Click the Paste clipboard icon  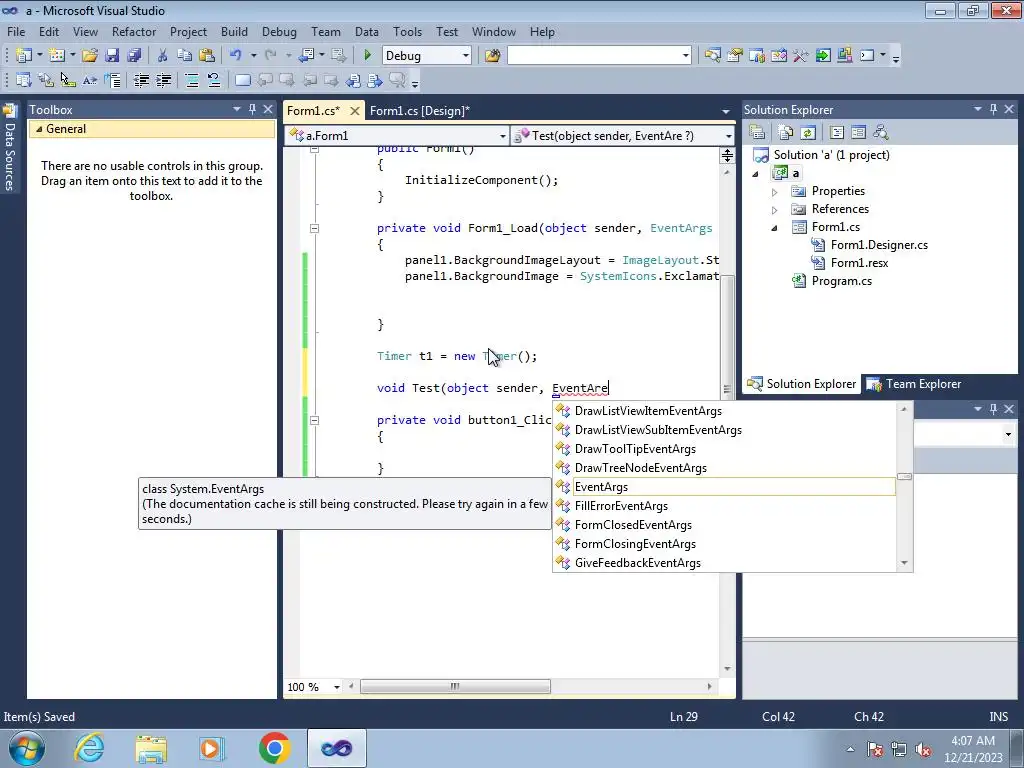click(x=207, y=56)
